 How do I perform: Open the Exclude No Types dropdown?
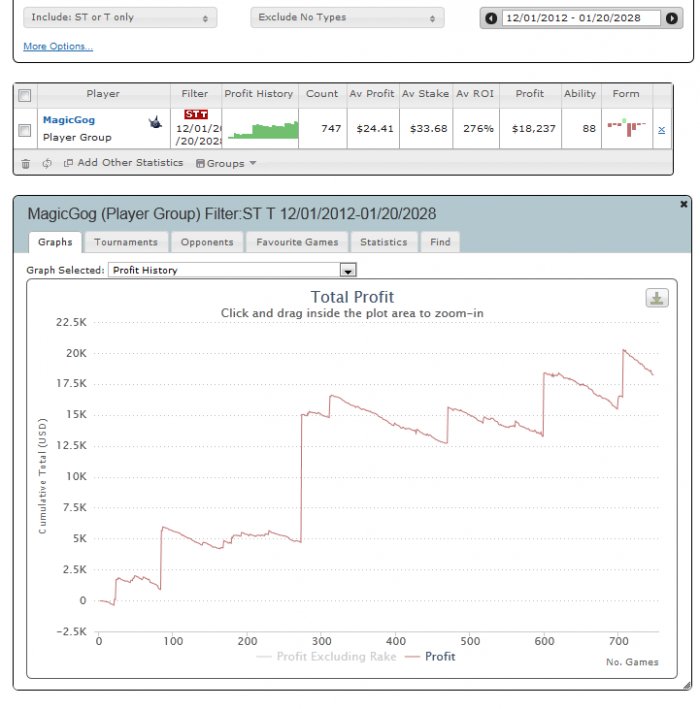(347, 18)
